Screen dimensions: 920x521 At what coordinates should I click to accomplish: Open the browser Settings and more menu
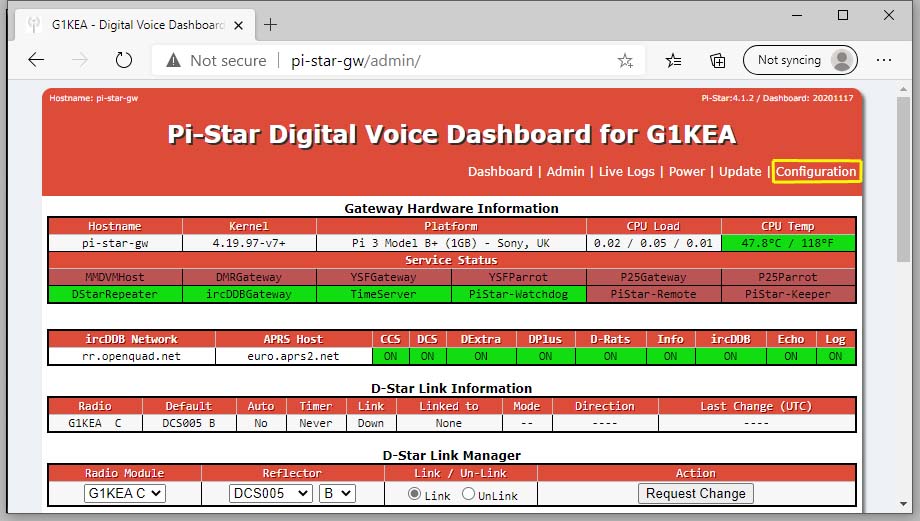(884, 60)
